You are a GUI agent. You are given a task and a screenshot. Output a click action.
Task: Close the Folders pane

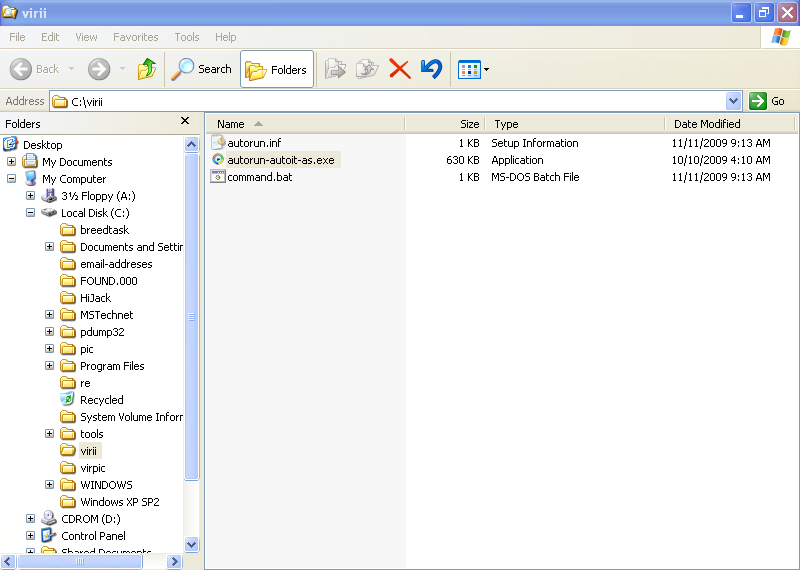[185, 121]
